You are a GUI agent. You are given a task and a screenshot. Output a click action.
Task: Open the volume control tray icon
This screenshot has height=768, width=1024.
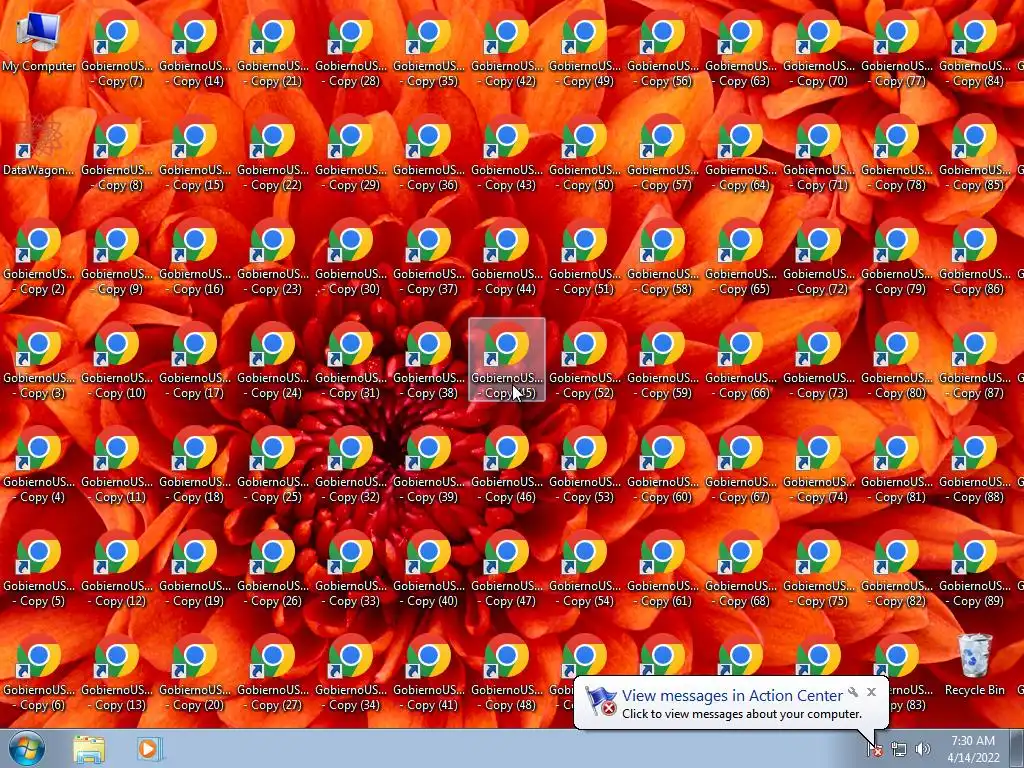[x=922, y=749]
